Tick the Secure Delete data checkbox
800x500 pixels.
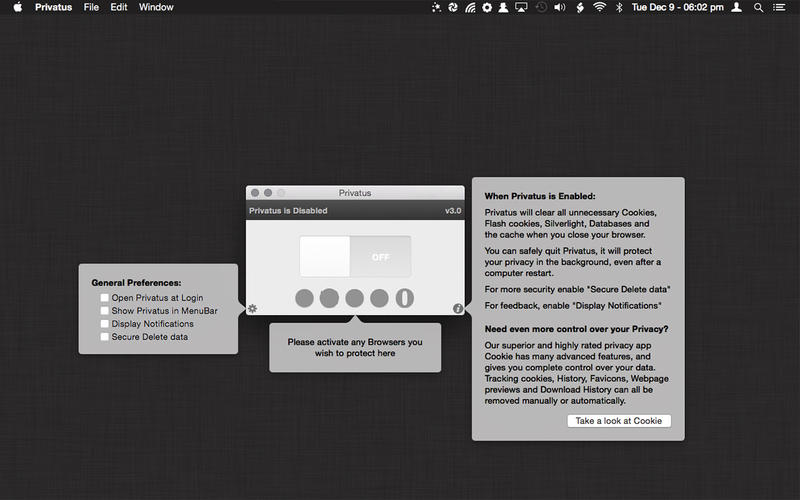click(105, 337)
